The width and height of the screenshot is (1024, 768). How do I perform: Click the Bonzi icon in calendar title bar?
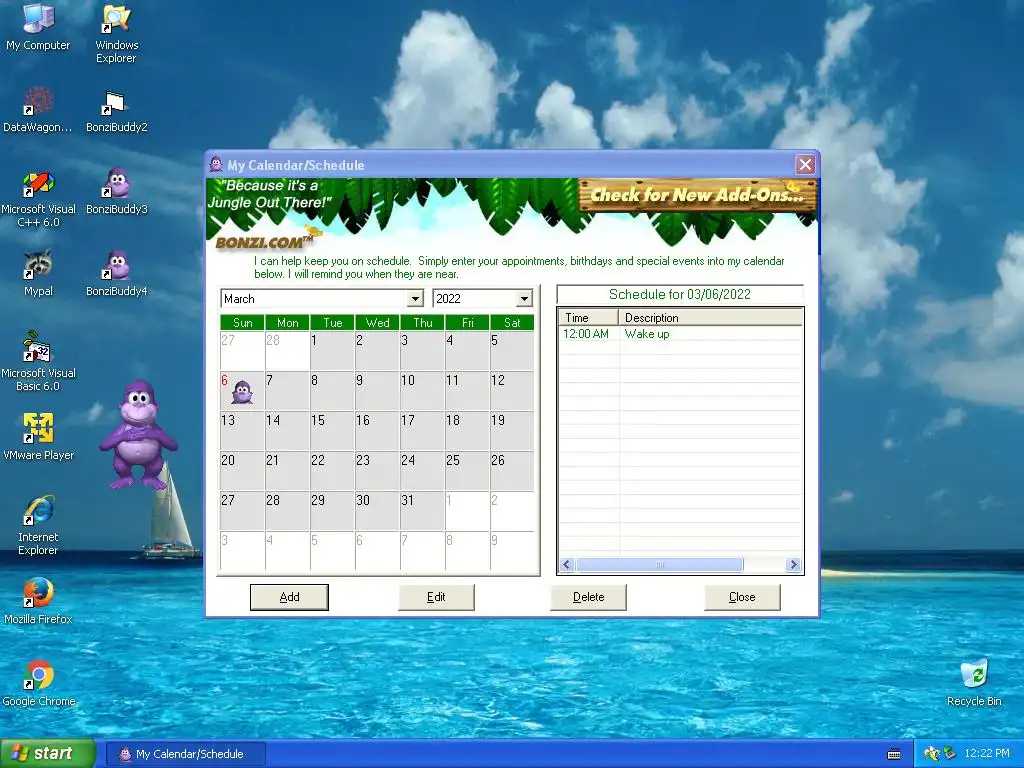[x=216, y=165]
